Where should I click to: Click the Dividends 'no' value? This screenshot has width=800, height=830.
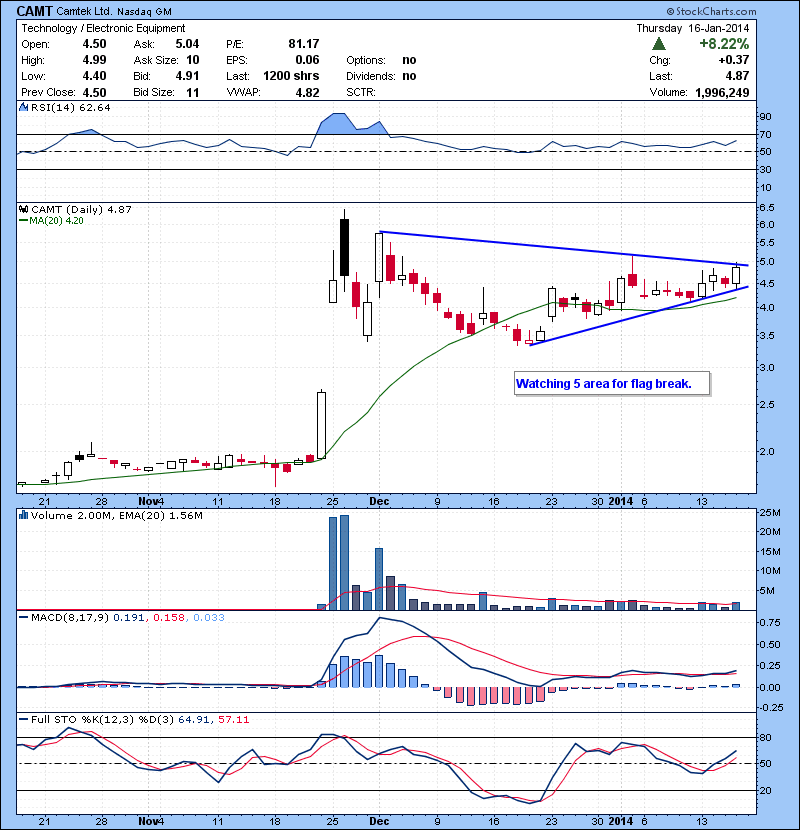[409, 76]
